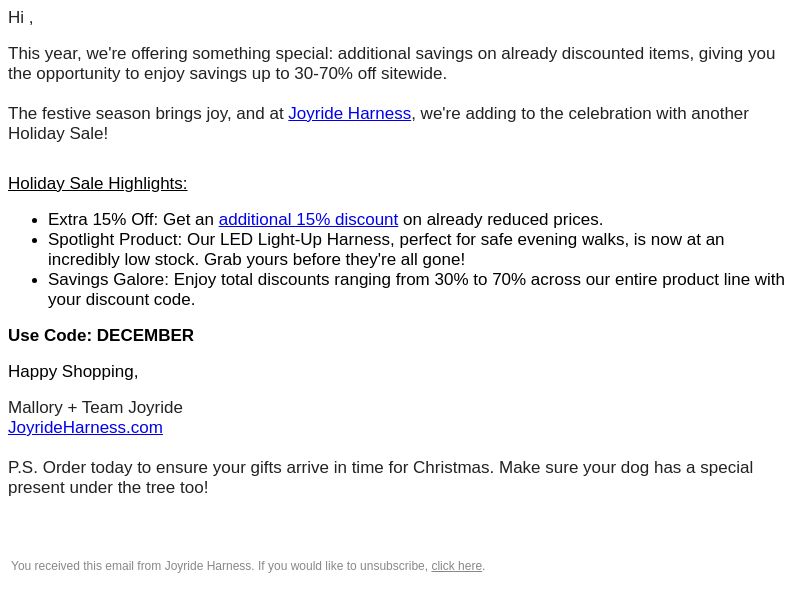
Task: Click the additional 15% discount link
Action: [x=308, y=219]
